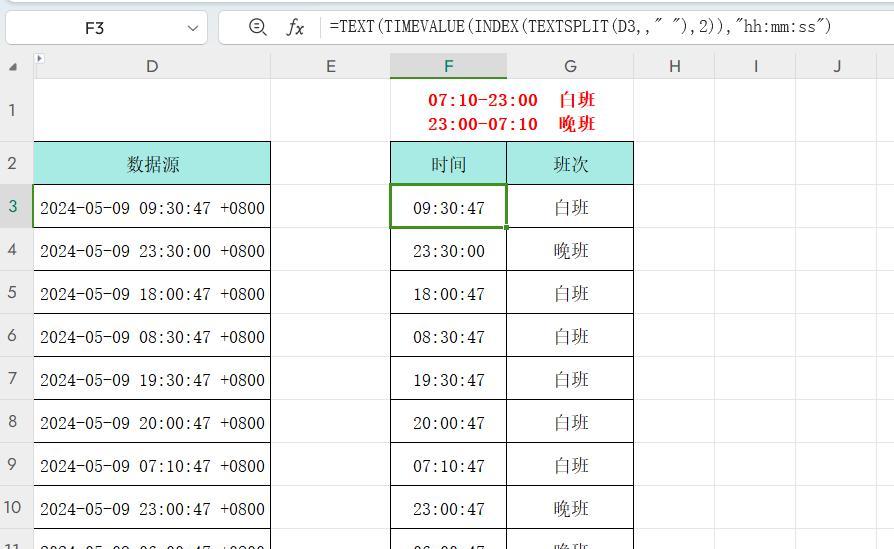Click 白班 cell next to 18:00:47
This screenshot has height=549, width=894.
coord(570,292)
